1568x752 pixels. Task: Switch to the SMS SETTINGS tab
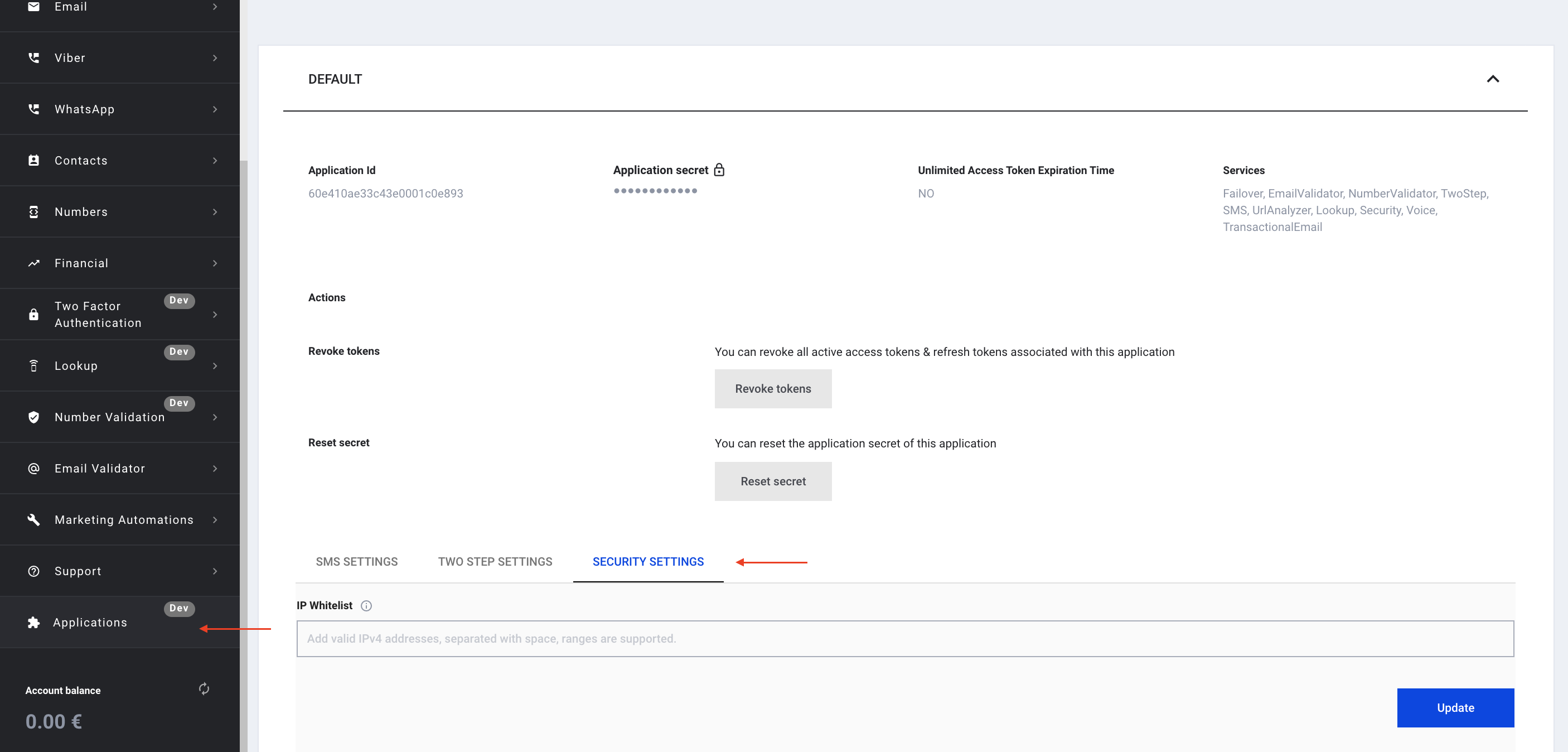click(357, 561)
